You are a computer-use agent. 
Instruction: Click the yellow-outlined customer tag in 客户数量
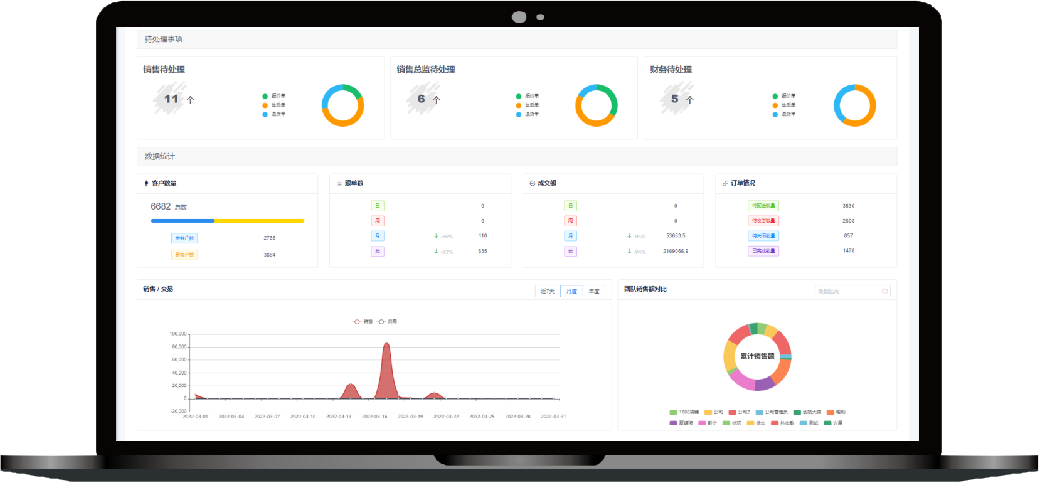(x=184, y=255)
